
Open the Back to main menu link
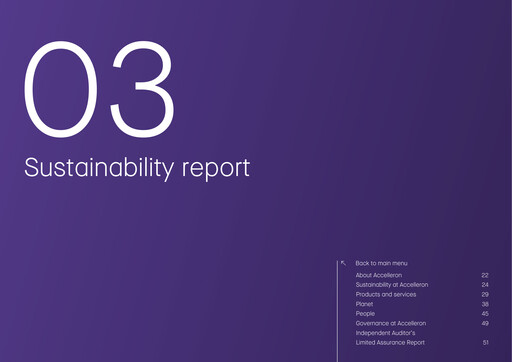point(381,263)
